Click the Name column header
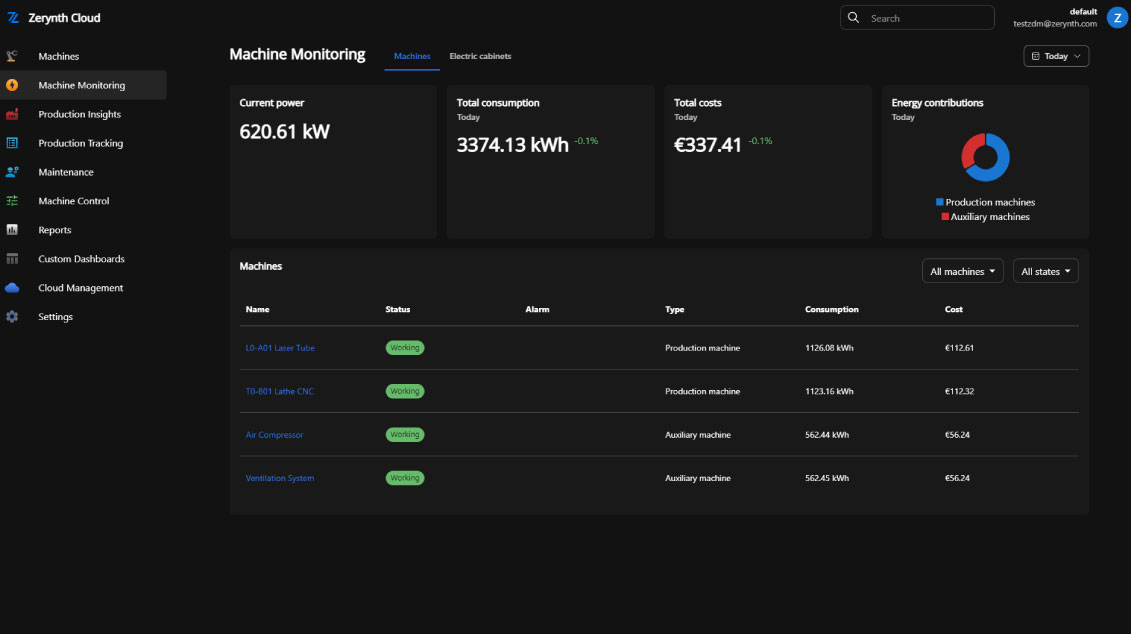 coord(258,309)
